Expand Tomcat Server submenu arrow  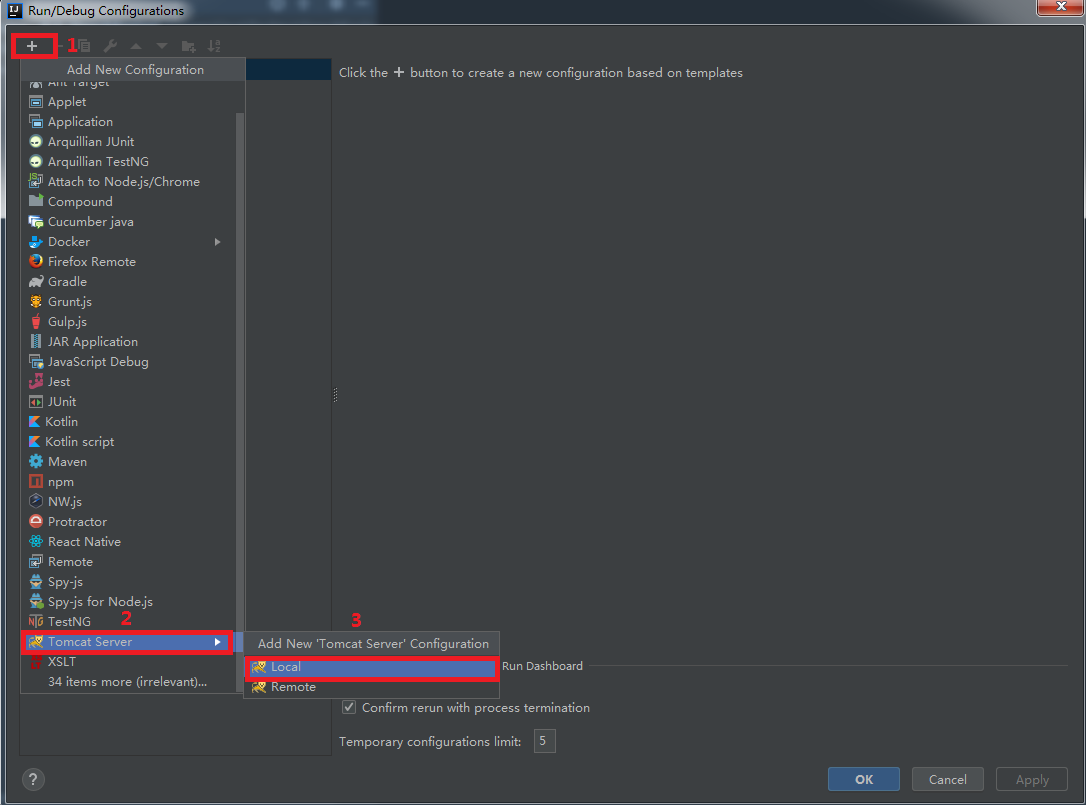[217, 642]
